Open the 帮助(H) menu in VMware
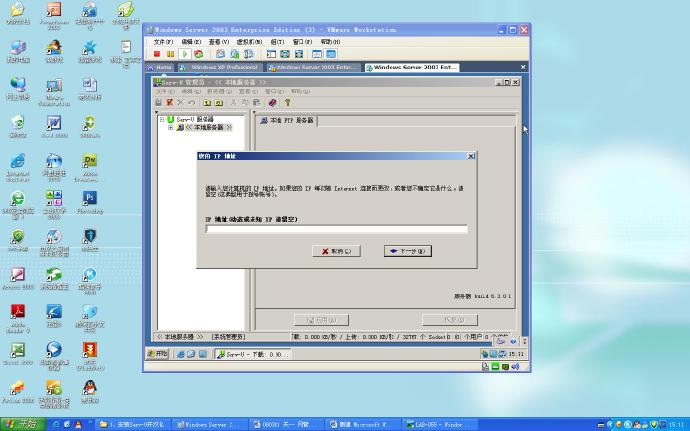The width and height of the screenshot is (690, 431). click(330, 42)
